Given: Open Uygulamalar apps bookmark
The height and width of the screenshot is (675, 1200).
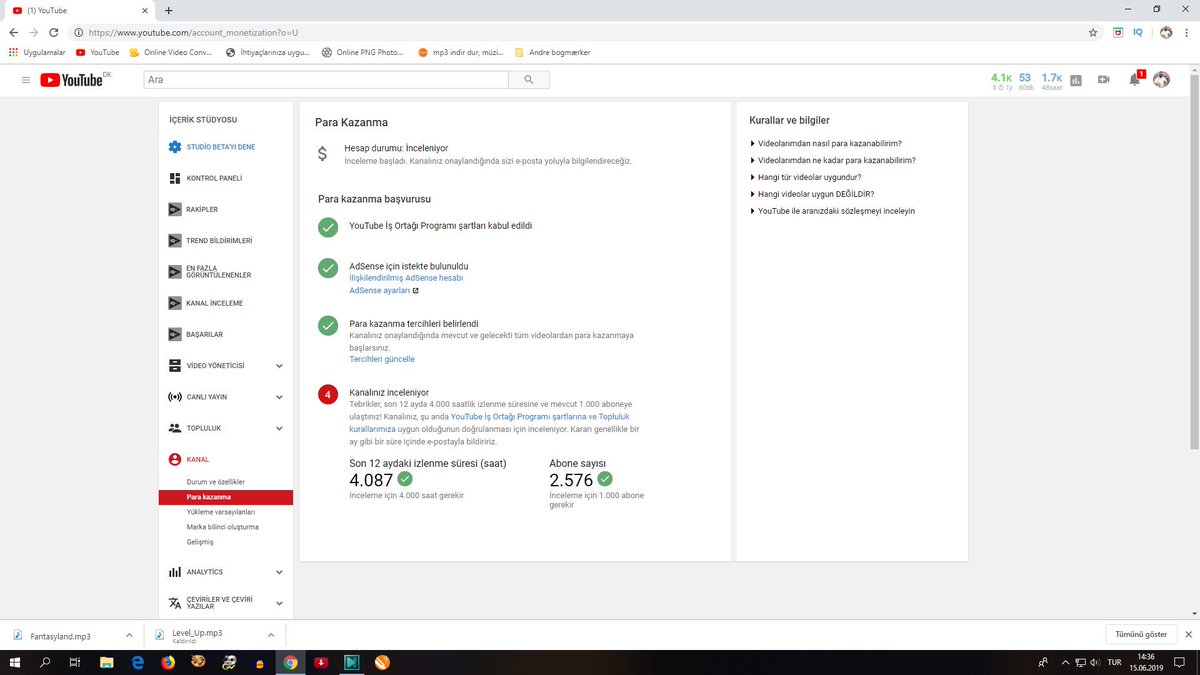Looking at the screenshot, I should click(x=37, y=52).
